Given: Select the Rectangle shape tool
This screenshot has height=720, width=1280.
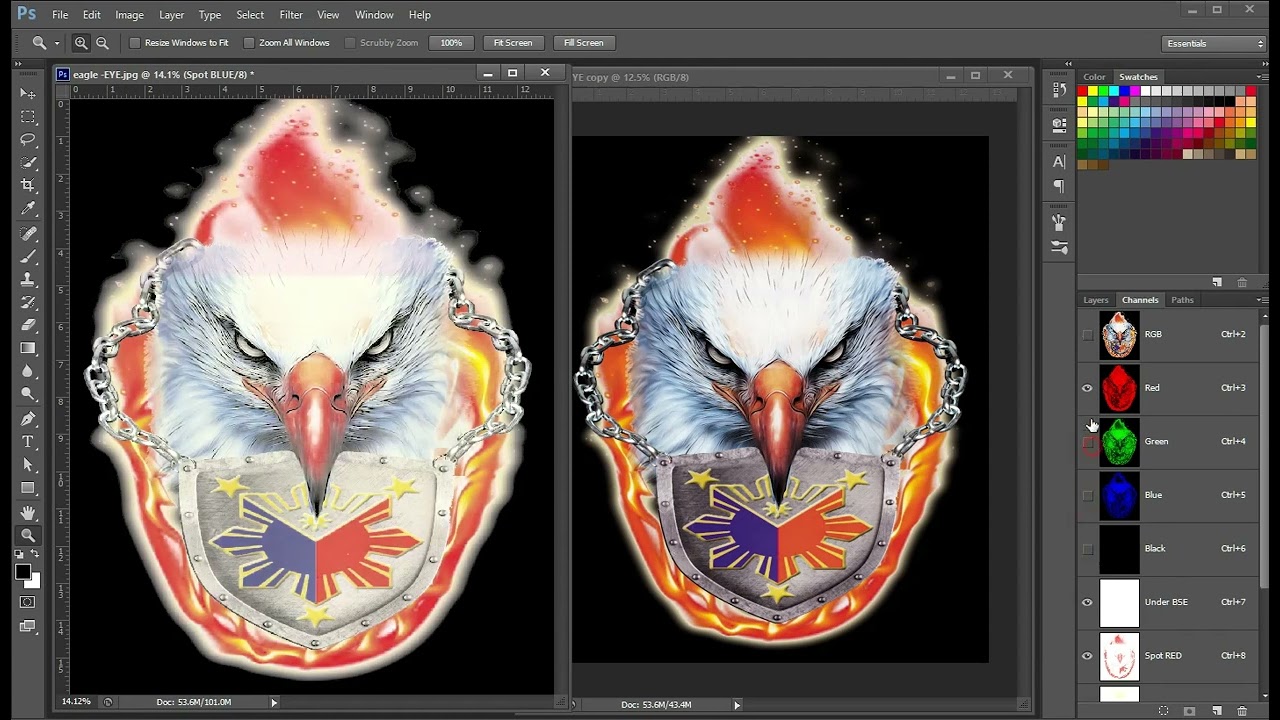Looking at the screenshot, I should click(28, 488).
